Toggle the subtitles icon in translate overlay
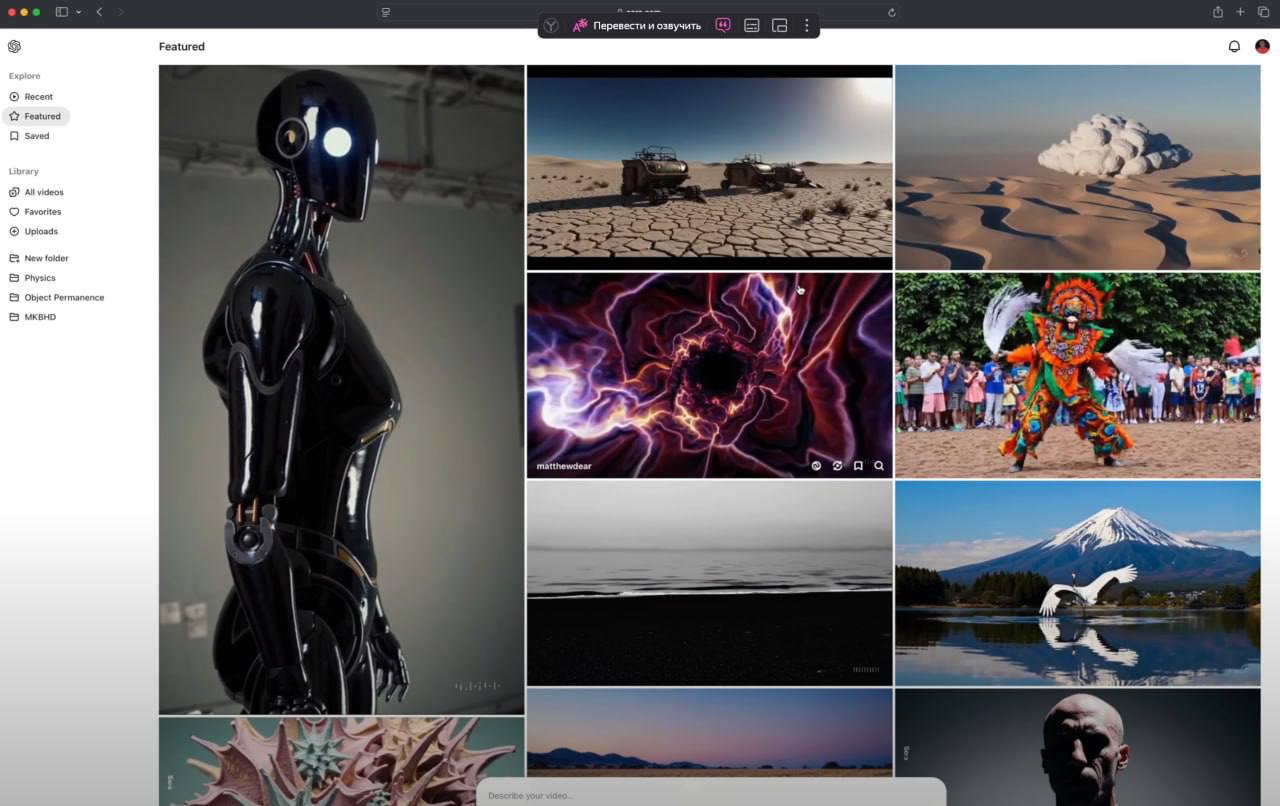The width and height of the screenshot is (1280, 806). 751,26
